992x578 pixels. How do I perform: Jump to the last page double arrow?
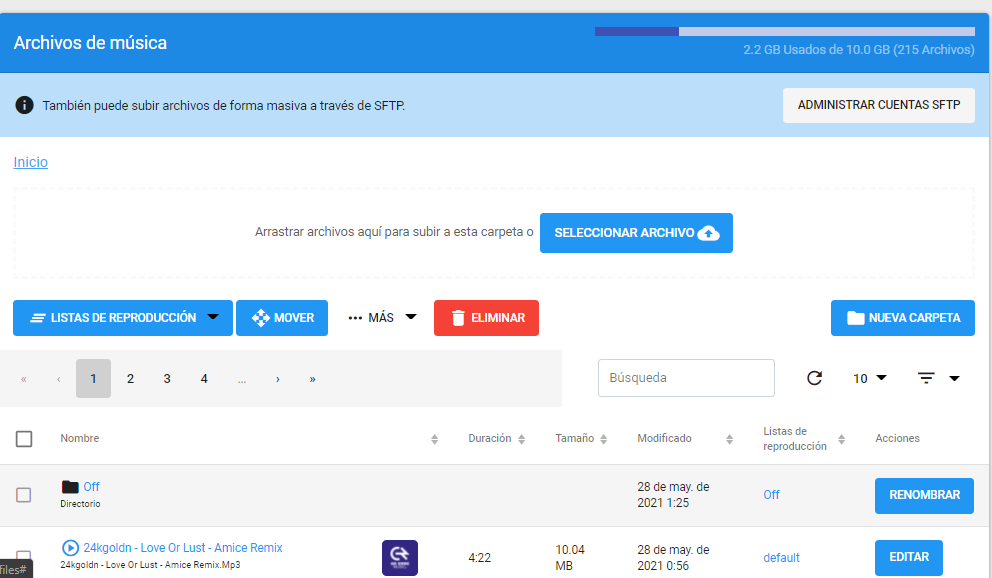point(313,379)
